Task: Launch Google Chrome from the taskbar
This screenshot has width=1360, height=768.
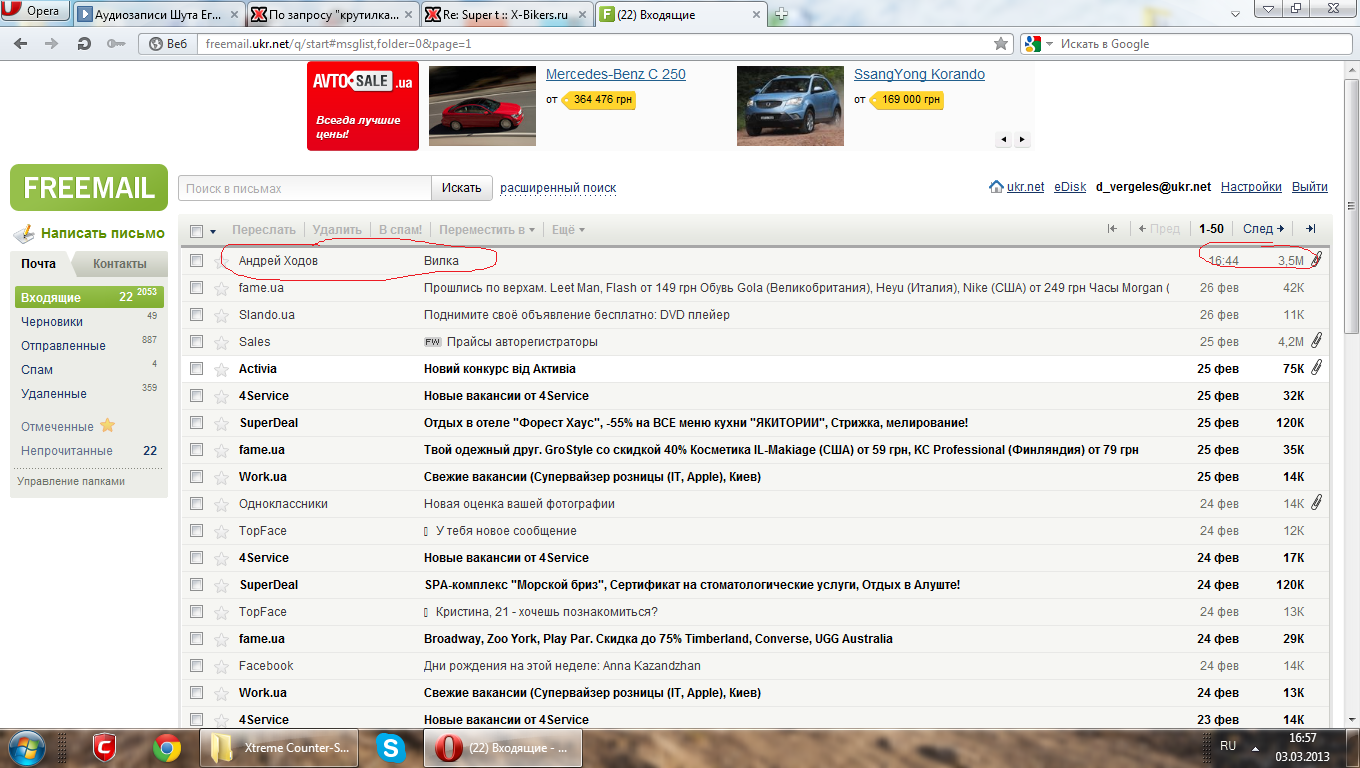Action: coord(166,748)
